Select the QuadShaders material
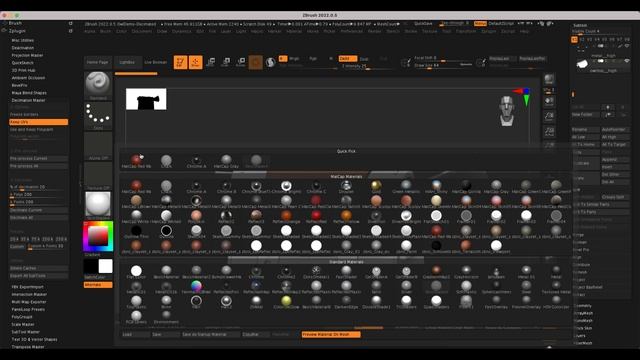The width and height of the screenshot is (640, 360). pos(436,301)
